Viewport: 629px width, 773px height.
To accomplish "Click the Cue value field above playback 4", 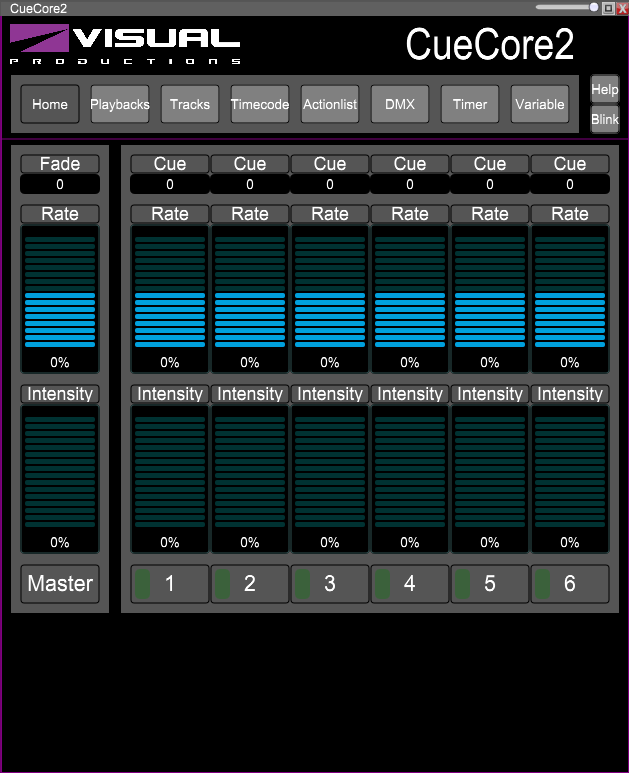I will pyautogui.click(x=410, y=184).
